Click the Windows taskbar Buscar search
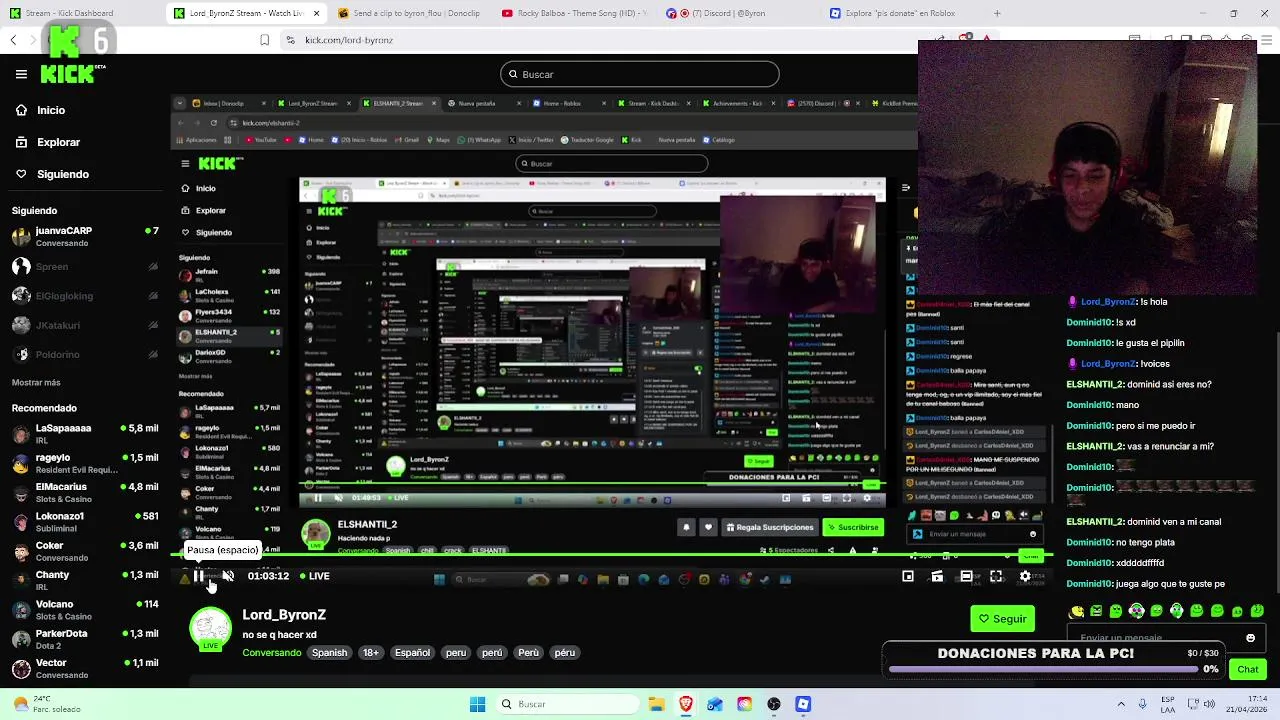Viewport: 1280px width, 720px height. point(568,704)
